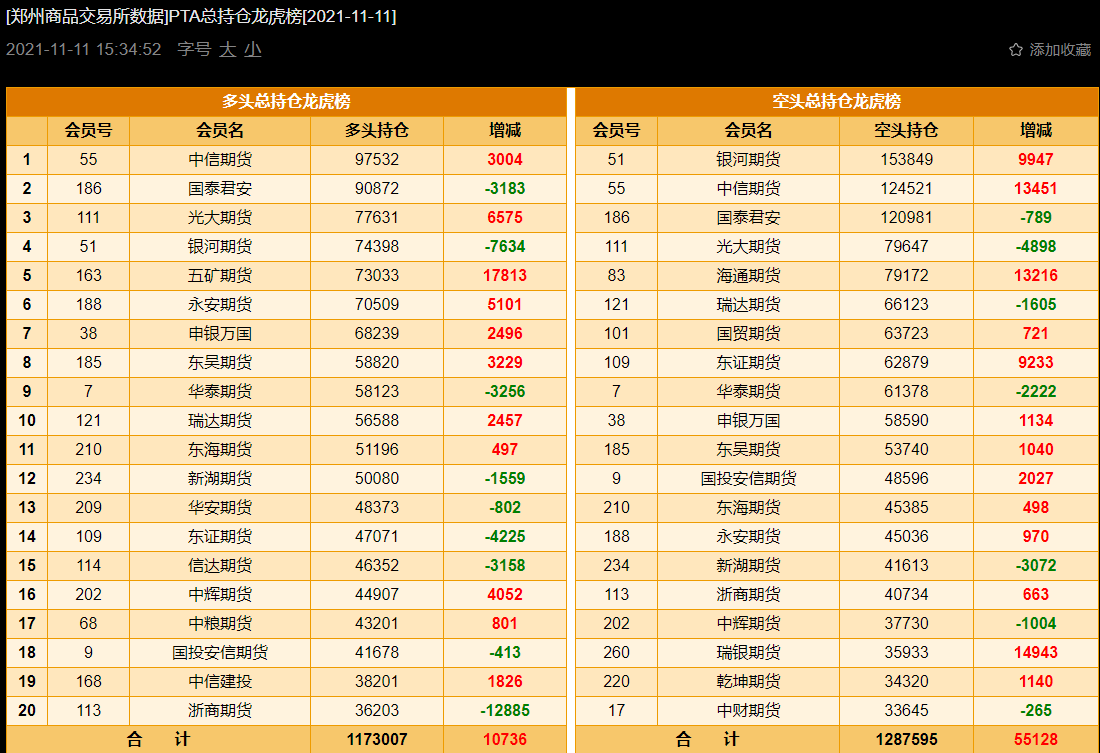Click the green change value -12885
The image size is (1100, 753).
tap(505, 711)
